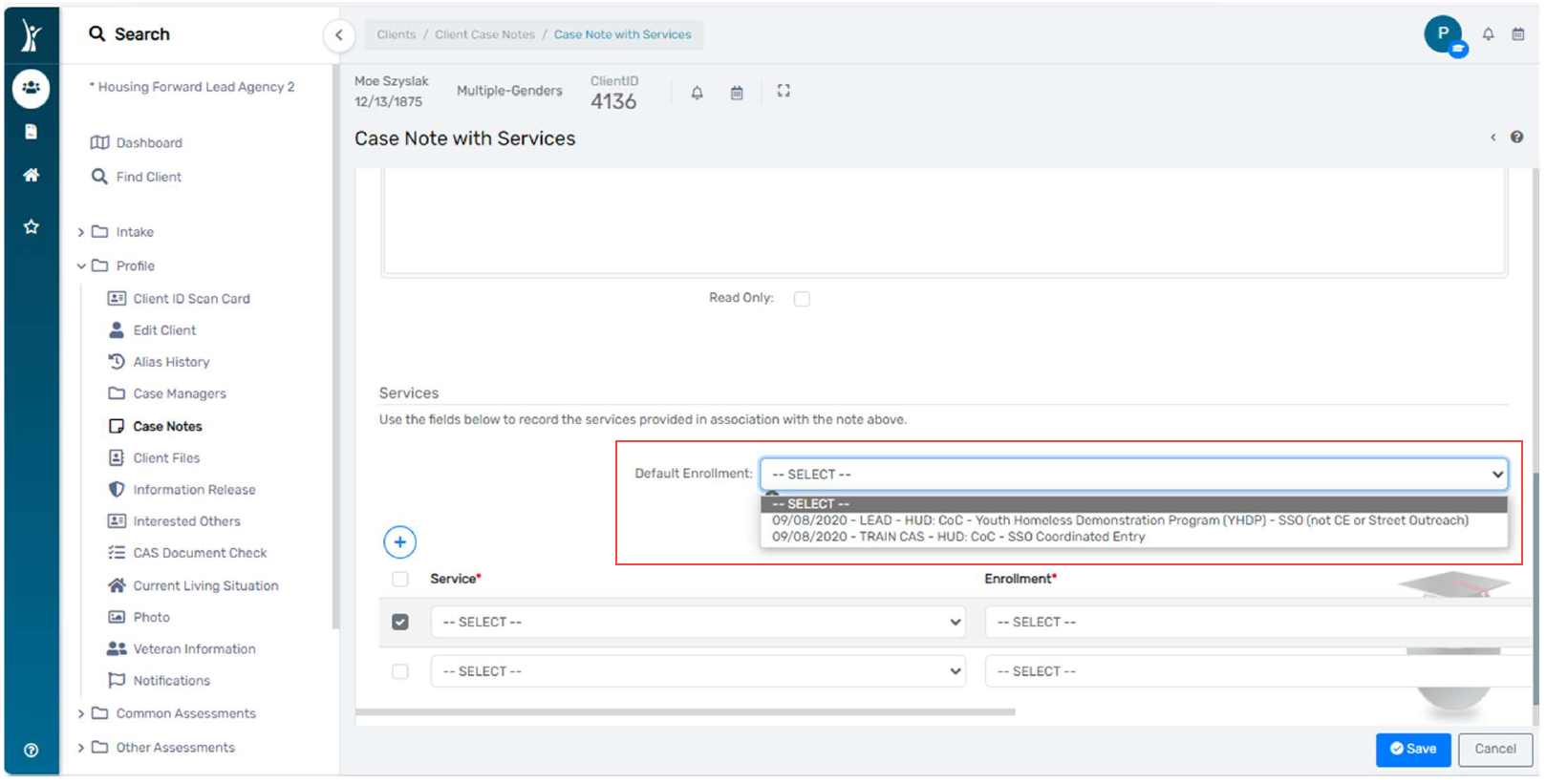Open the home icon in left rail
This screenshot has width=1546, height=784.
click(x=31, y=176)
